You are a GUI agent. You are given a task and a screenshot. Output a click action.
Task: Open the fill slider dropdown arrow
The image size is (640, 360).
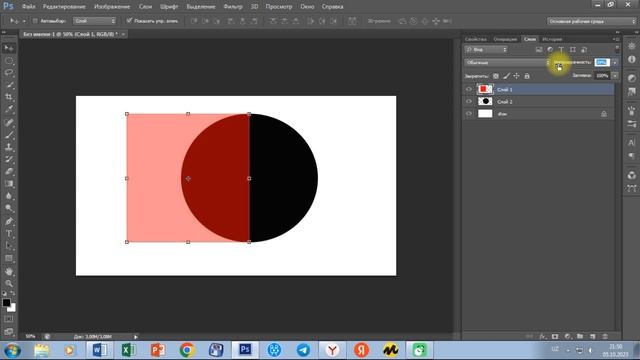(x=615, y=76)
